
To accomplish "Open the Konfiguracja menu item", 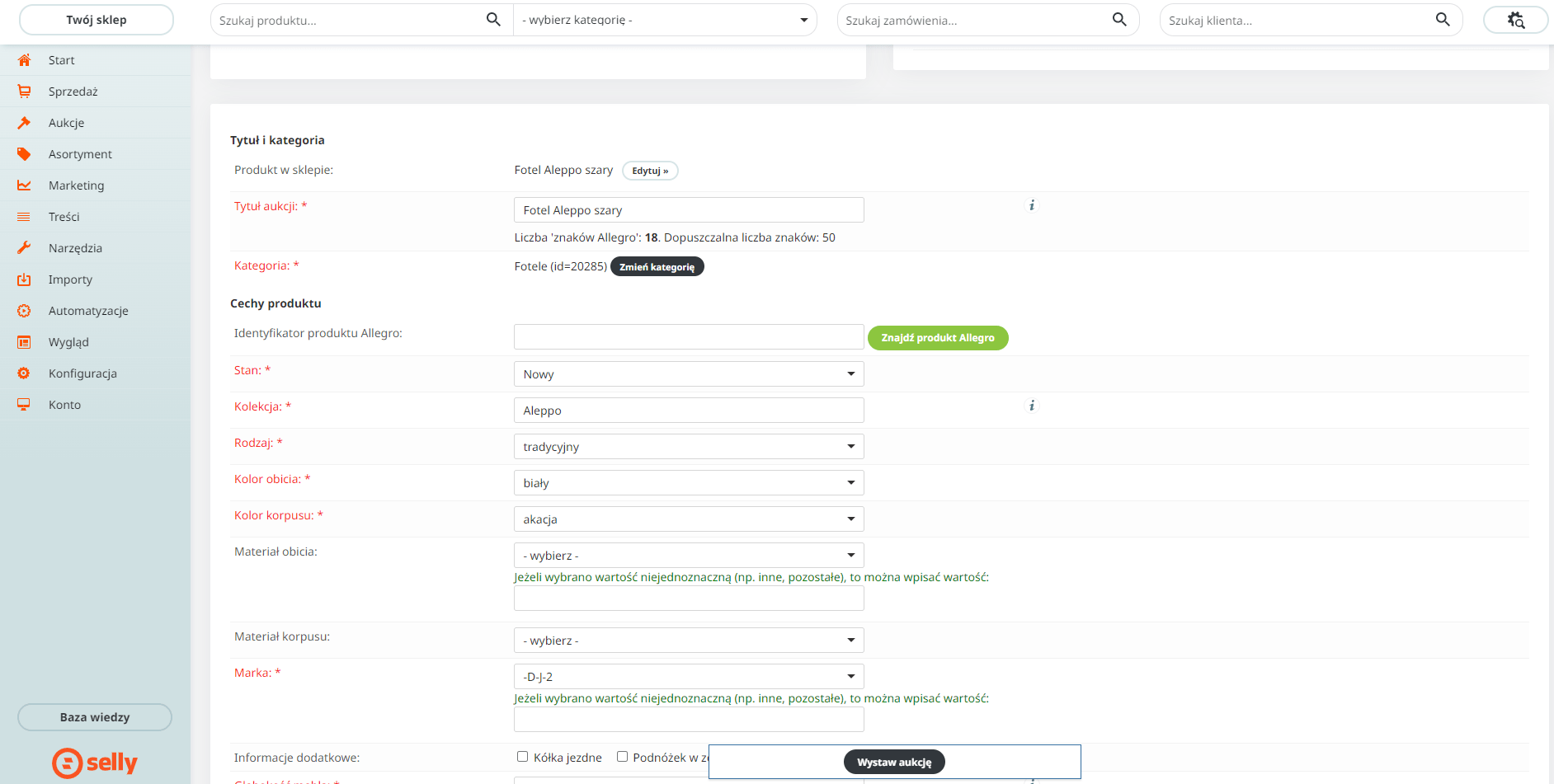I will (82, 373).
